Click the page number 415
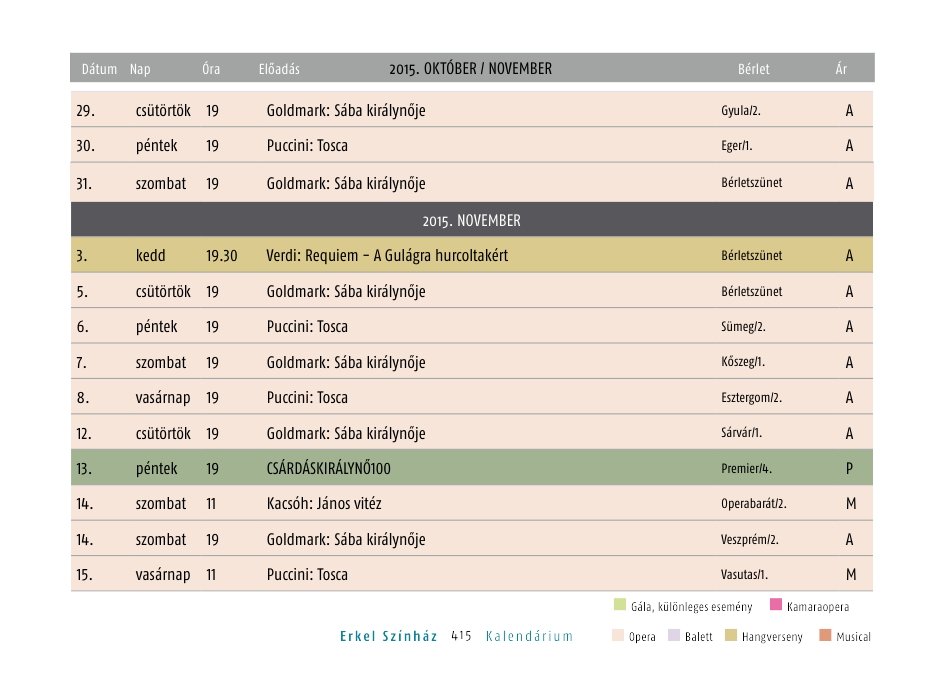This screenshot has height=679, width=944. (461, 636)
